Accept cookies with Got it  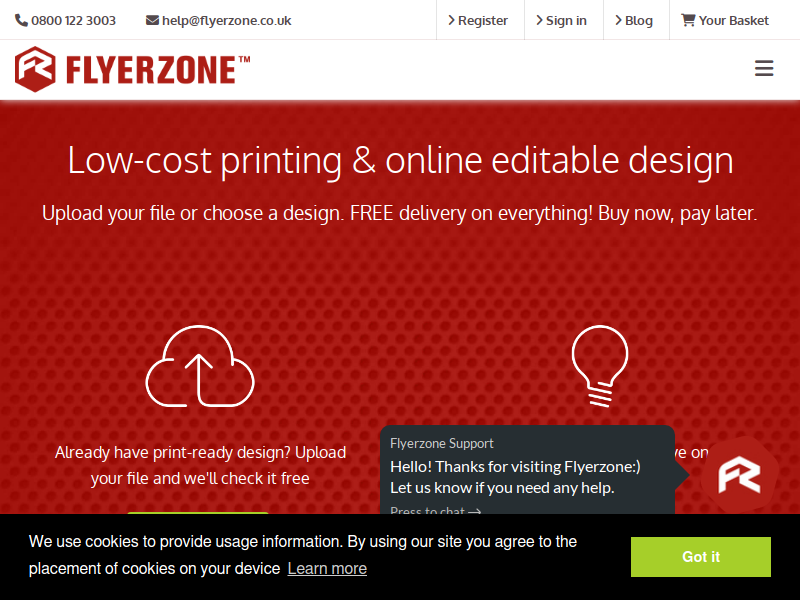click(701, 557)
